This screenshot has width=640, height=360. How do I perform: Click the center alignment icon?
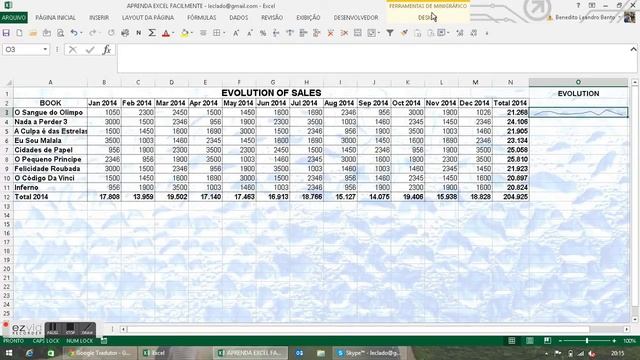pyautogui.click(x=203, y=33)
